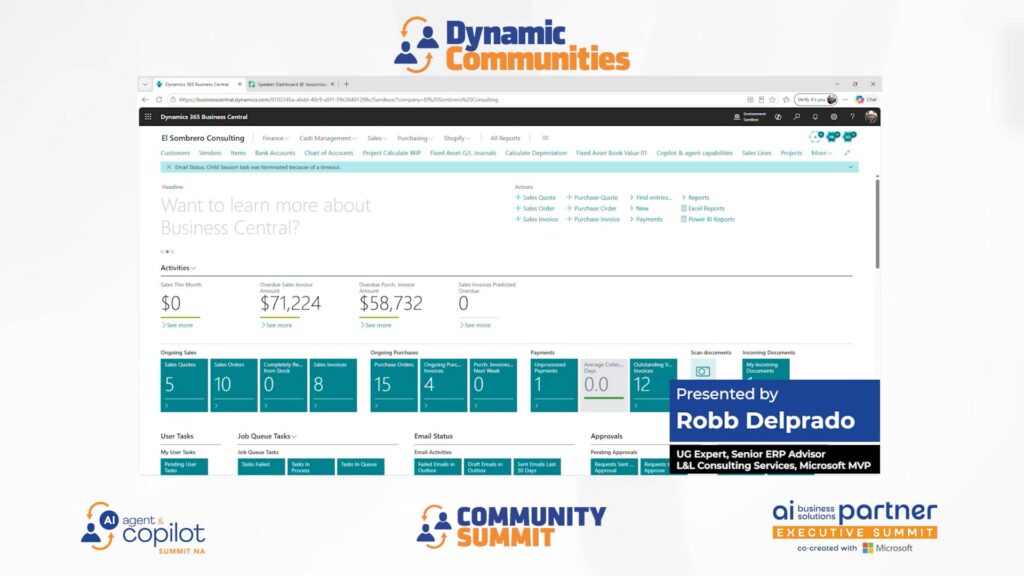Viewport: 1024px width, 576px height.
Task: Open the settings gear in Business Central
Action: pyautogui.click(x=834, y=117)
